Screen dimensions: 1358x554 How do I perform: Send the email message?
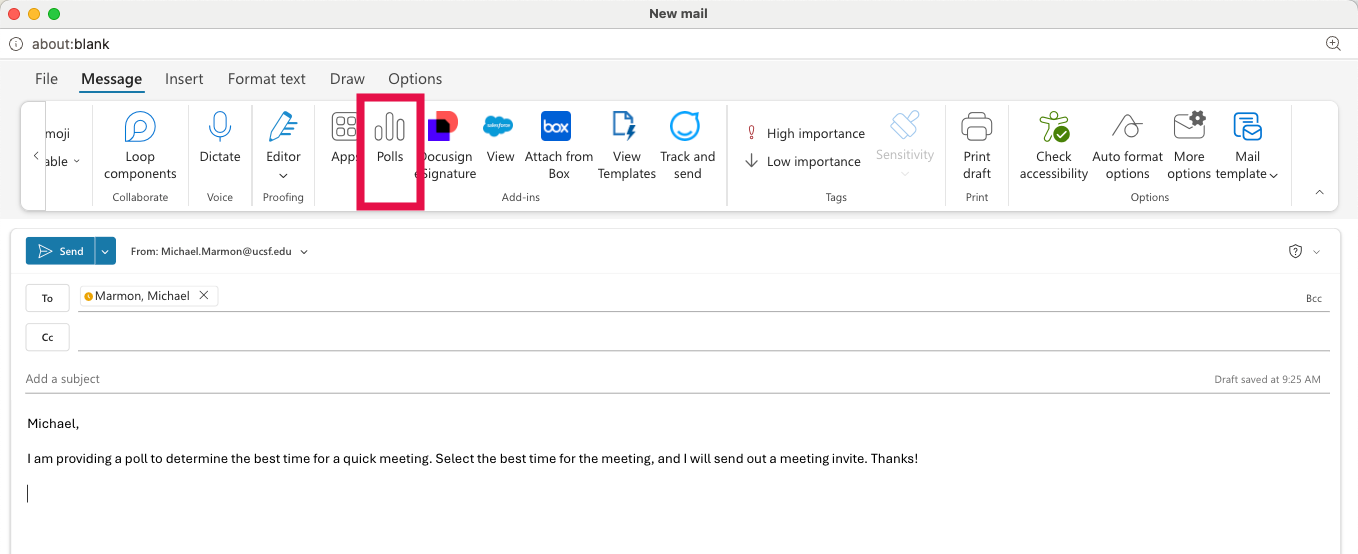[60, 251]
